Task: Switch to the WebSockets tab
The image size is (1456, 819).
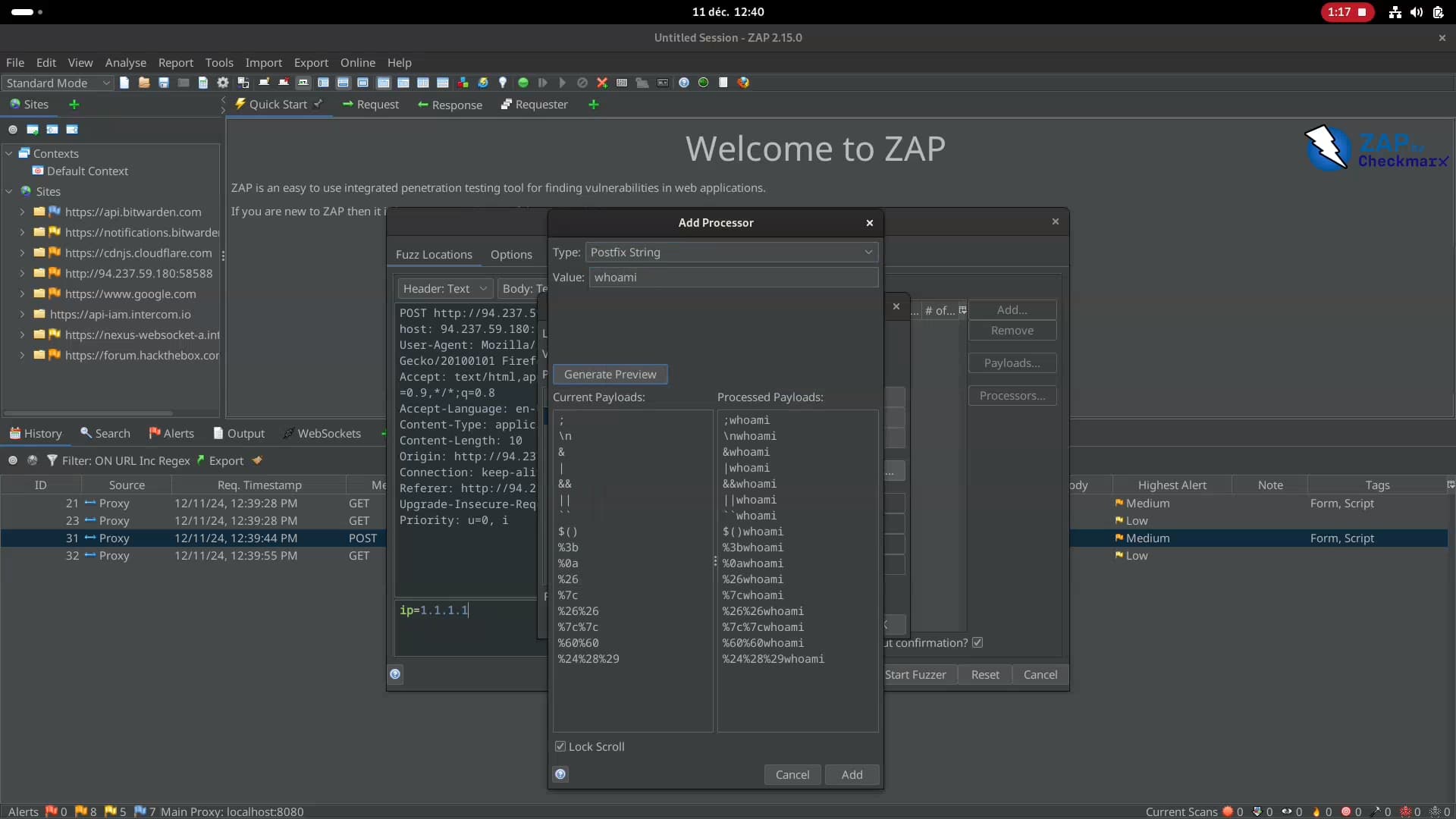Action: (322, 433)
